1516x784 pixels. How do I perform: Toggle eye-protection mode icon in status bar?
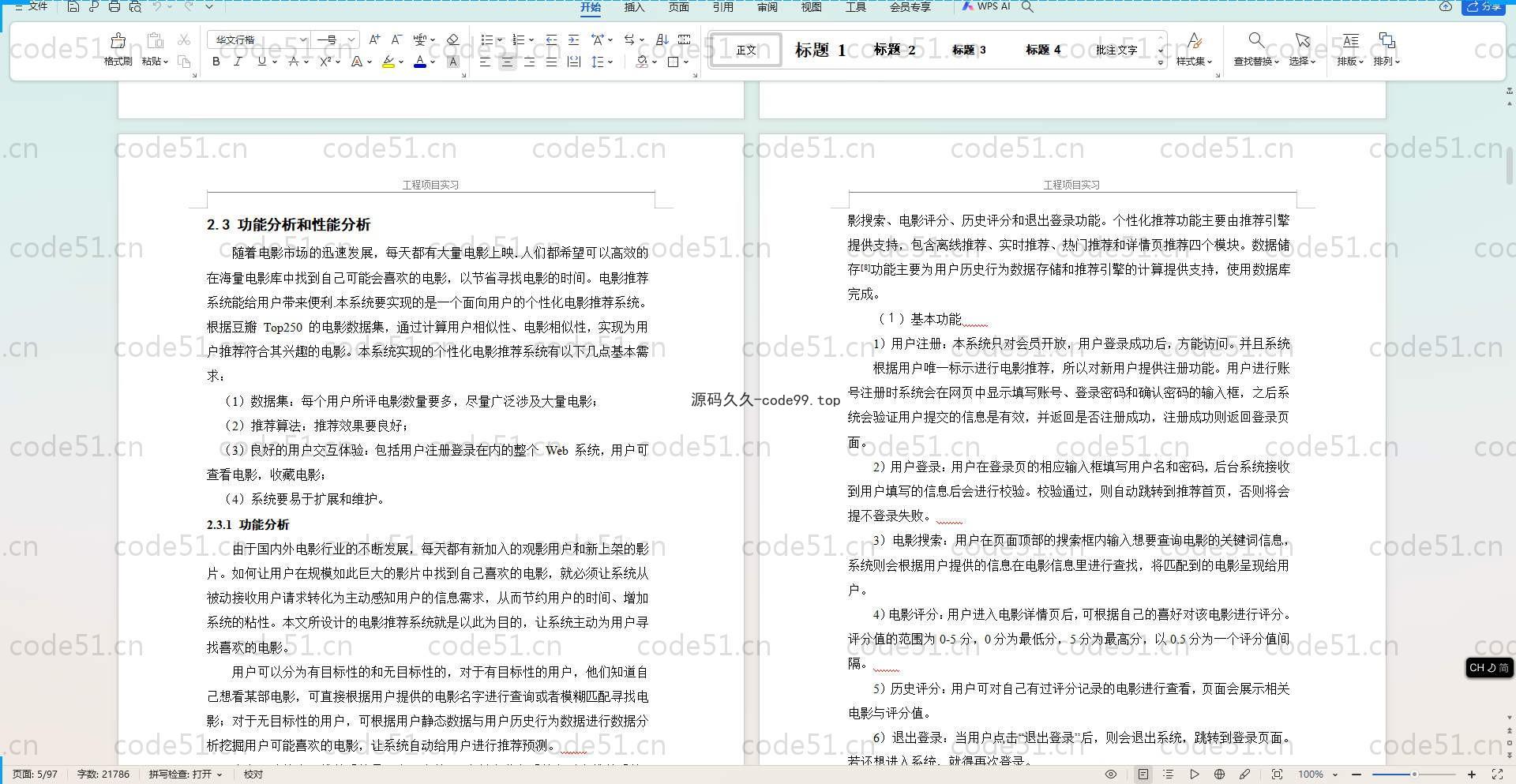point(1111,775)
